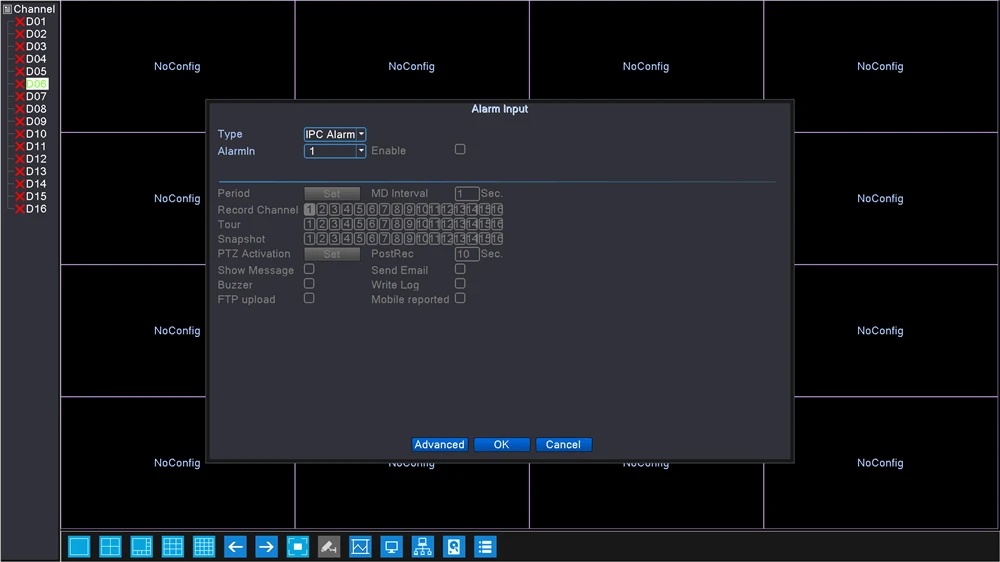The height and width of the screenshot is (562, 1000).
Task: Select the top-right NoConfig video pane
Action: coord(881,66)
